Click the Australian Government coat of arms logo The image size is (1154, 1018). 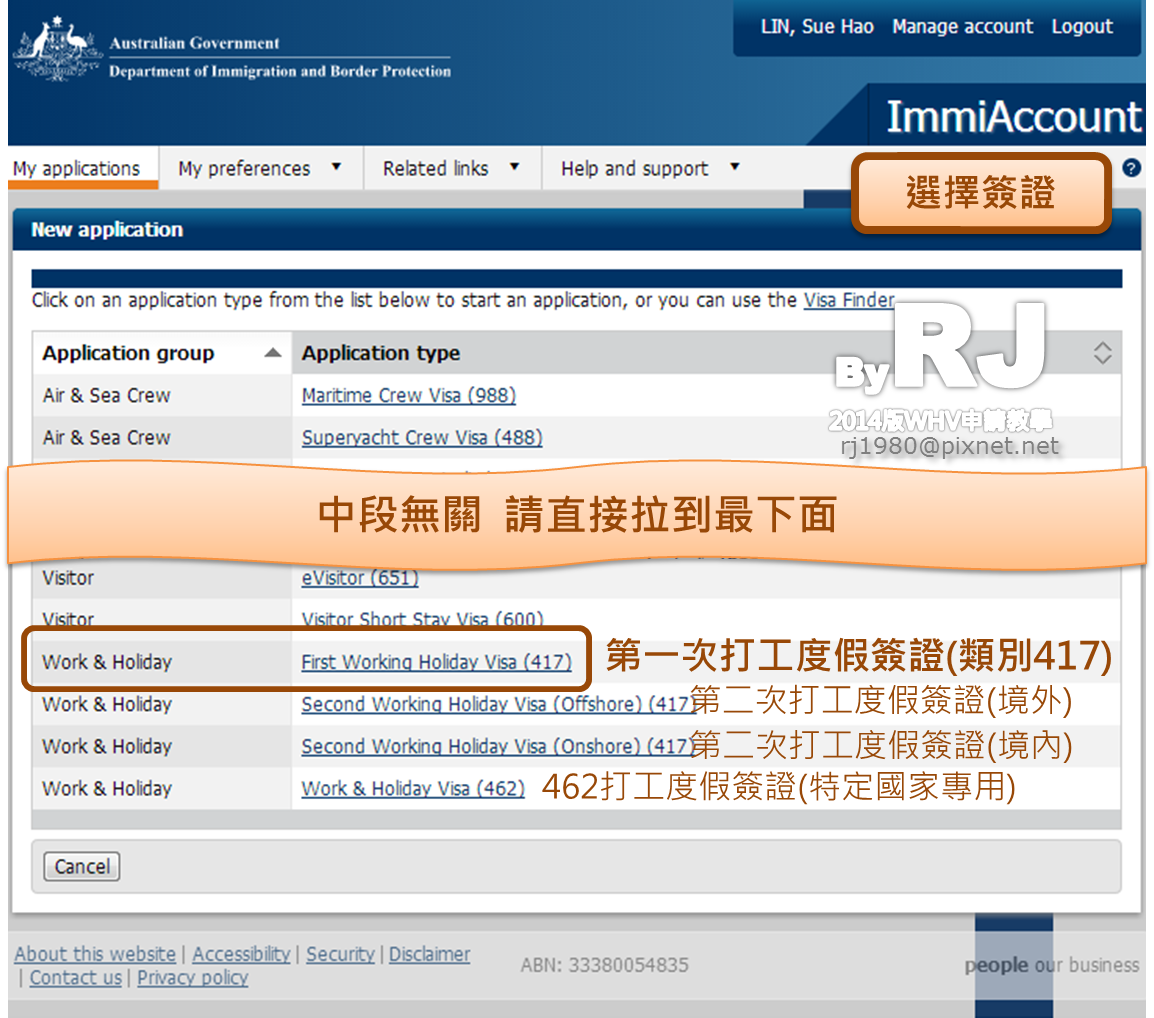click(x=57, y=49)
